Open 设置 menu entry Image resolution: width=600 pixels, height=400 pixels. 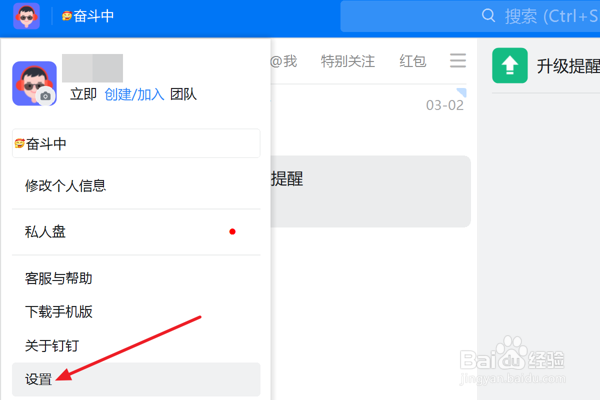click(136, 379)
